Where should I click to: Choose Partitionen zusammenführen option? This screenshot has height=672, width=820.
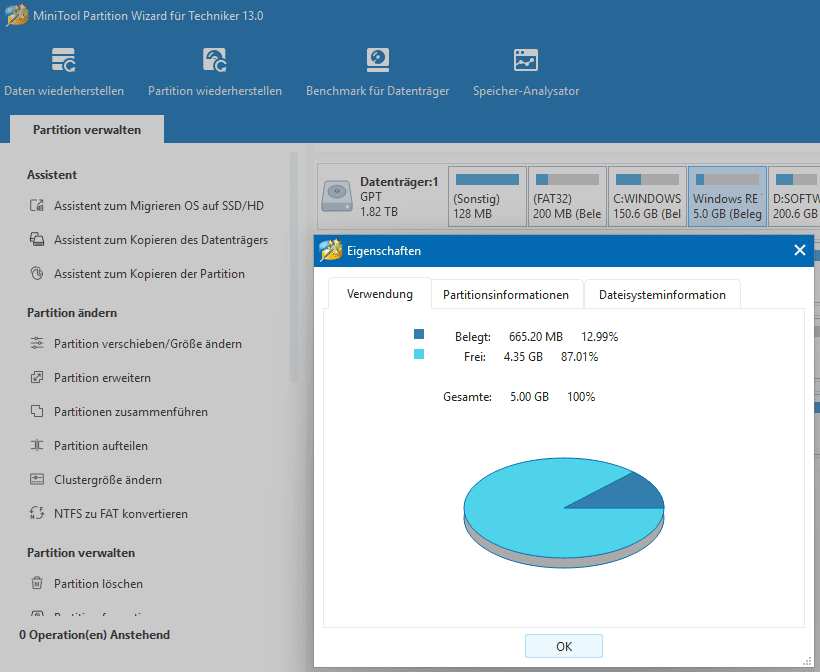tap(131, 412)
